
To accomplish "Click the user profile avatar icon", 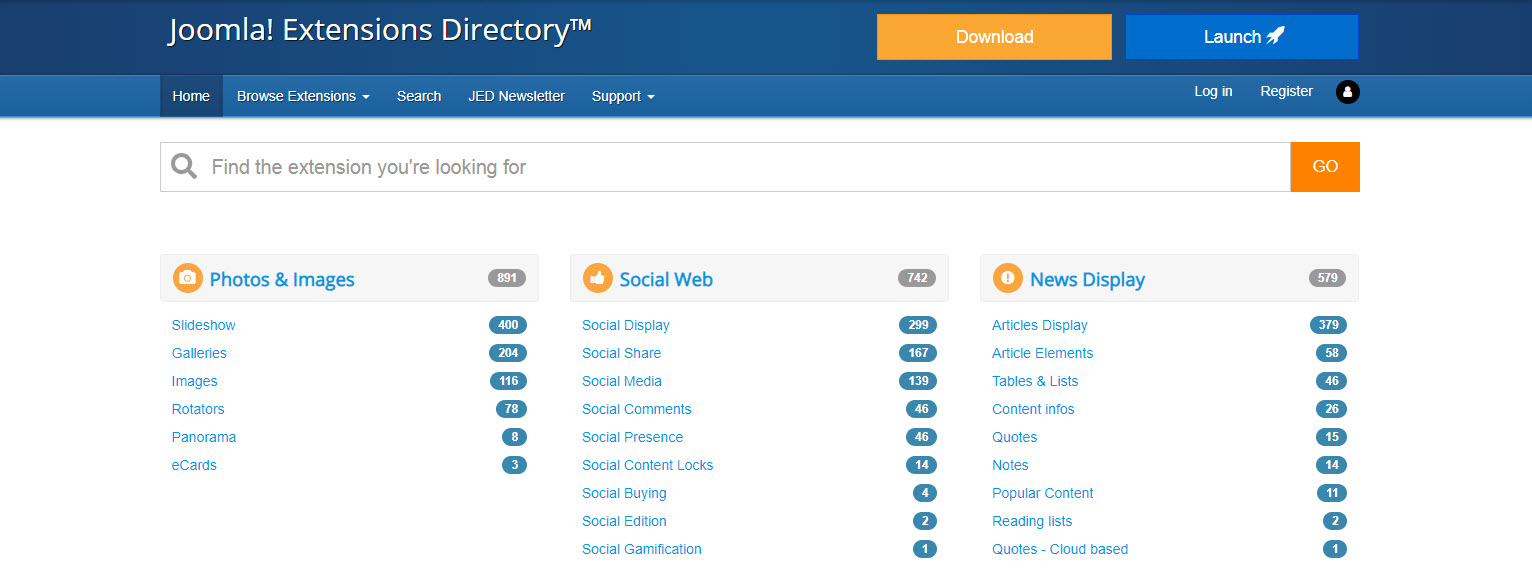I will point(1347,92).
